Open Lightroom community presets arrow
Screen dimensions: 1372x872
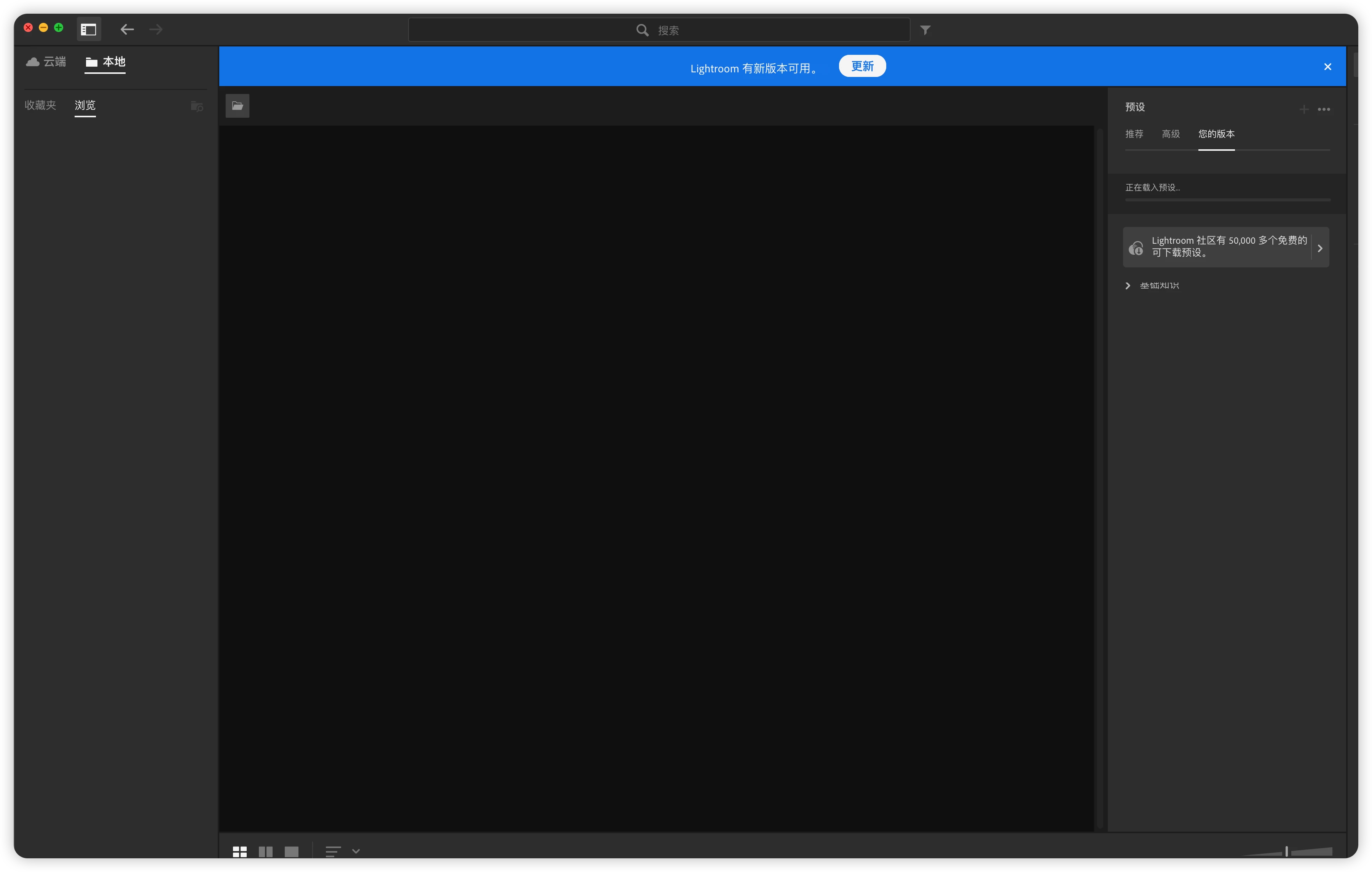[x=1319, y=248]
